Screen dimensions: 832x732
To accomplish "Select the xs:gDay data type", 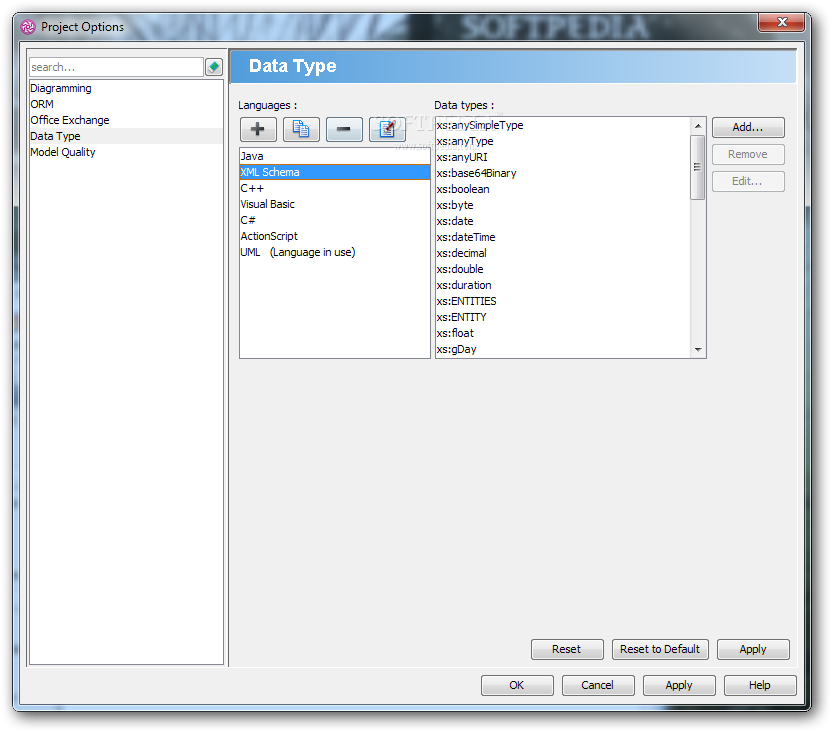I will [562, 349].
